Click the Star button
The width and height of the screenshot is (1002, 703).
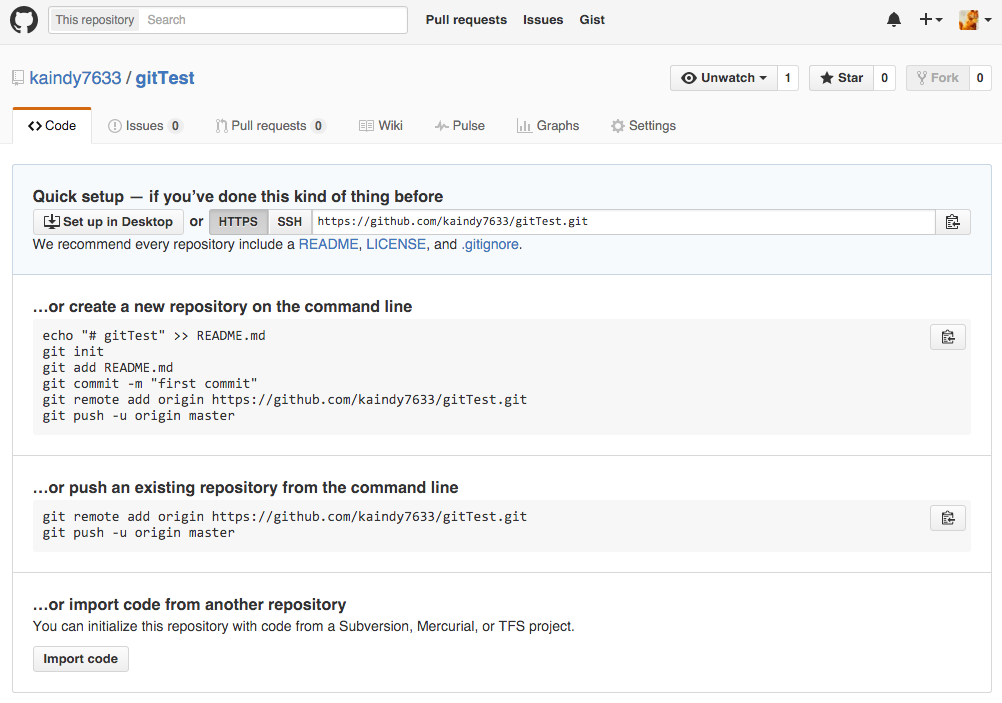click(841, 78)
